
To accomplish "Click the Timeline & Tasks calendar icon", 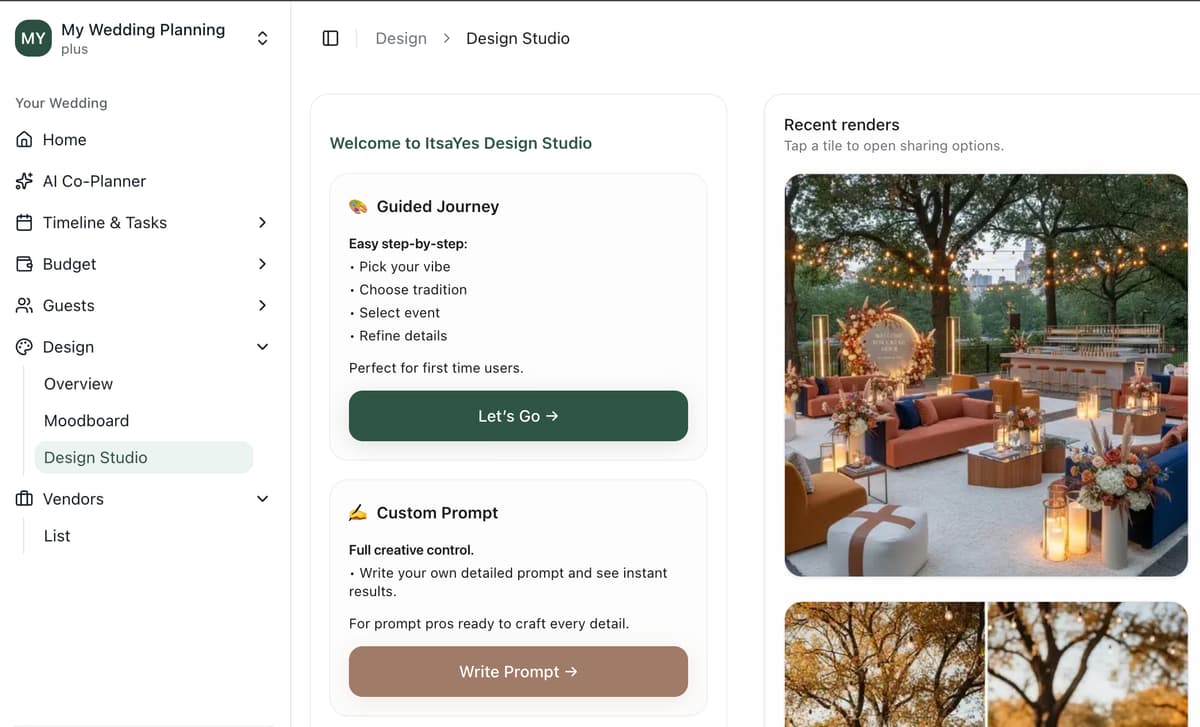I will [23, 222].
